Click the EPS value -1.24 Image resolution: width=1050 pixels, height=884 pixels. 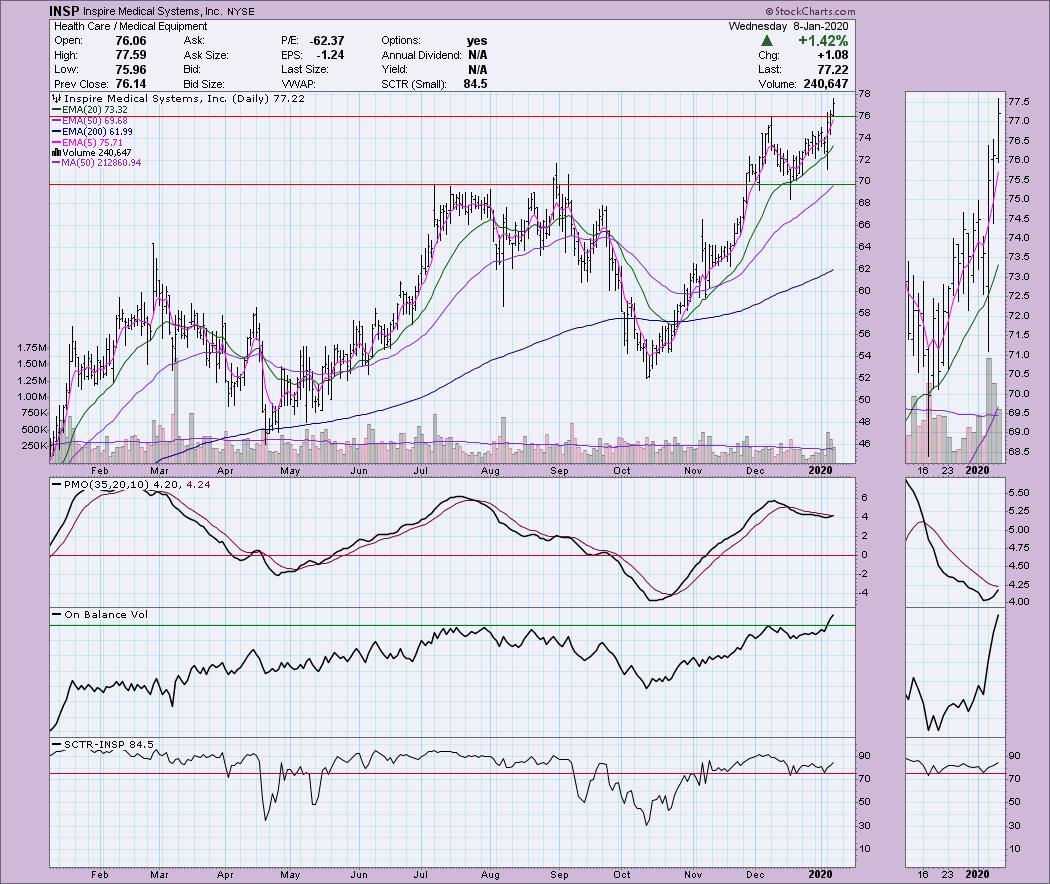(330, 55)
